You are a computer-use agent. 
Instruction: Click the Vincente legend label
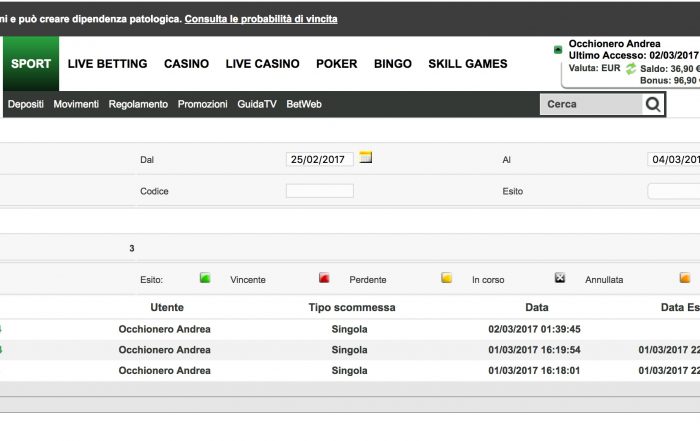point(248,280)
